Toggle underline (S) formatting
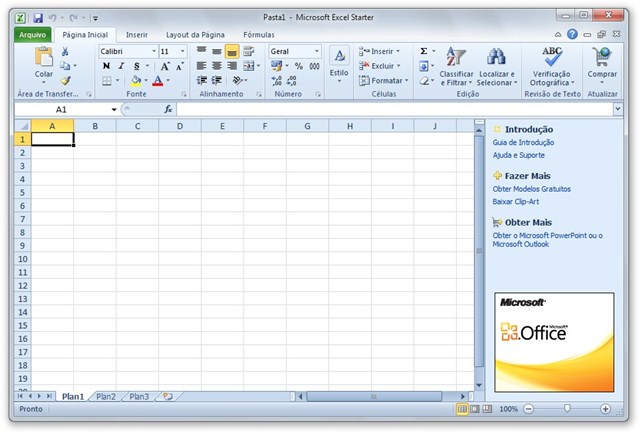640x434 pixels. 136,66
